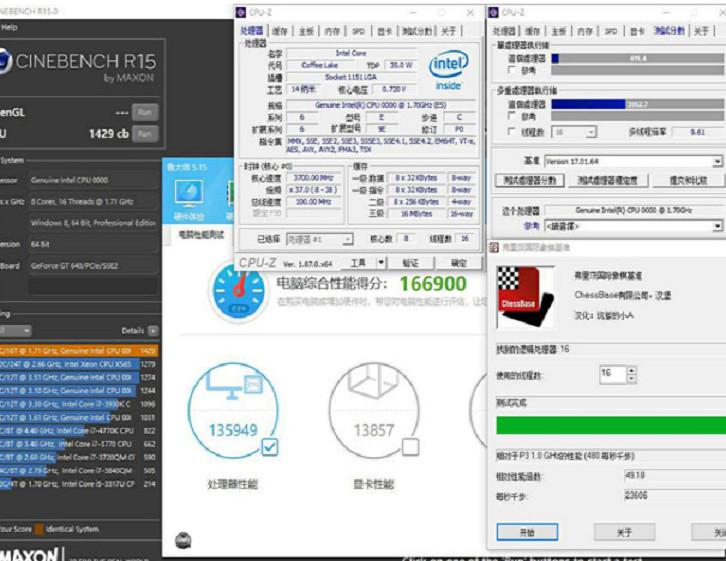Viewport: 726px width, 561px height.
Task: Toggle the 线程数 checkbox
Action: (512, 132)
